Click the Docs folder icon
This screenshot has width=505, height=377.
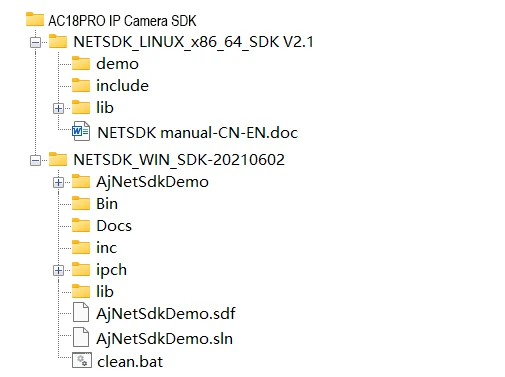(x=81, y=225)
